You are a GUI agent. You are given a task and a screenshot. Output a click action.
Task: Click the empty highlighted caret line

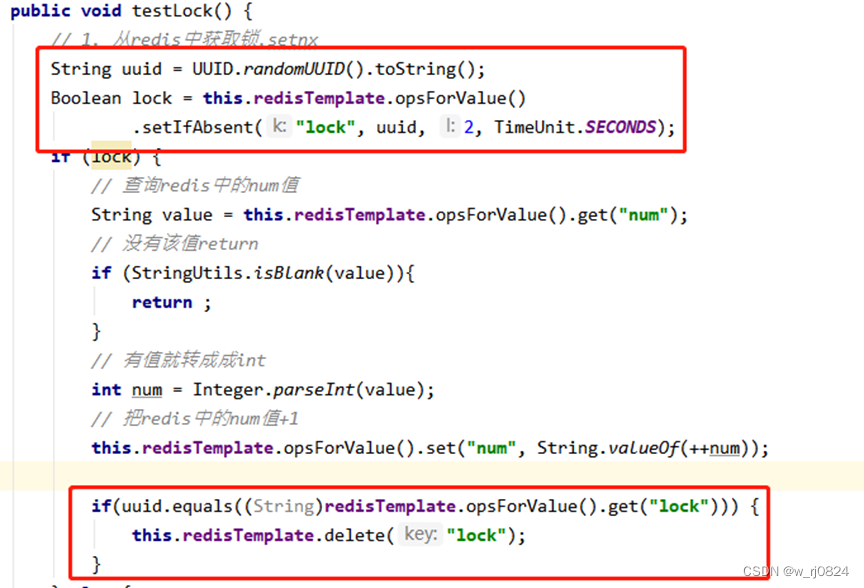[432, 476]
